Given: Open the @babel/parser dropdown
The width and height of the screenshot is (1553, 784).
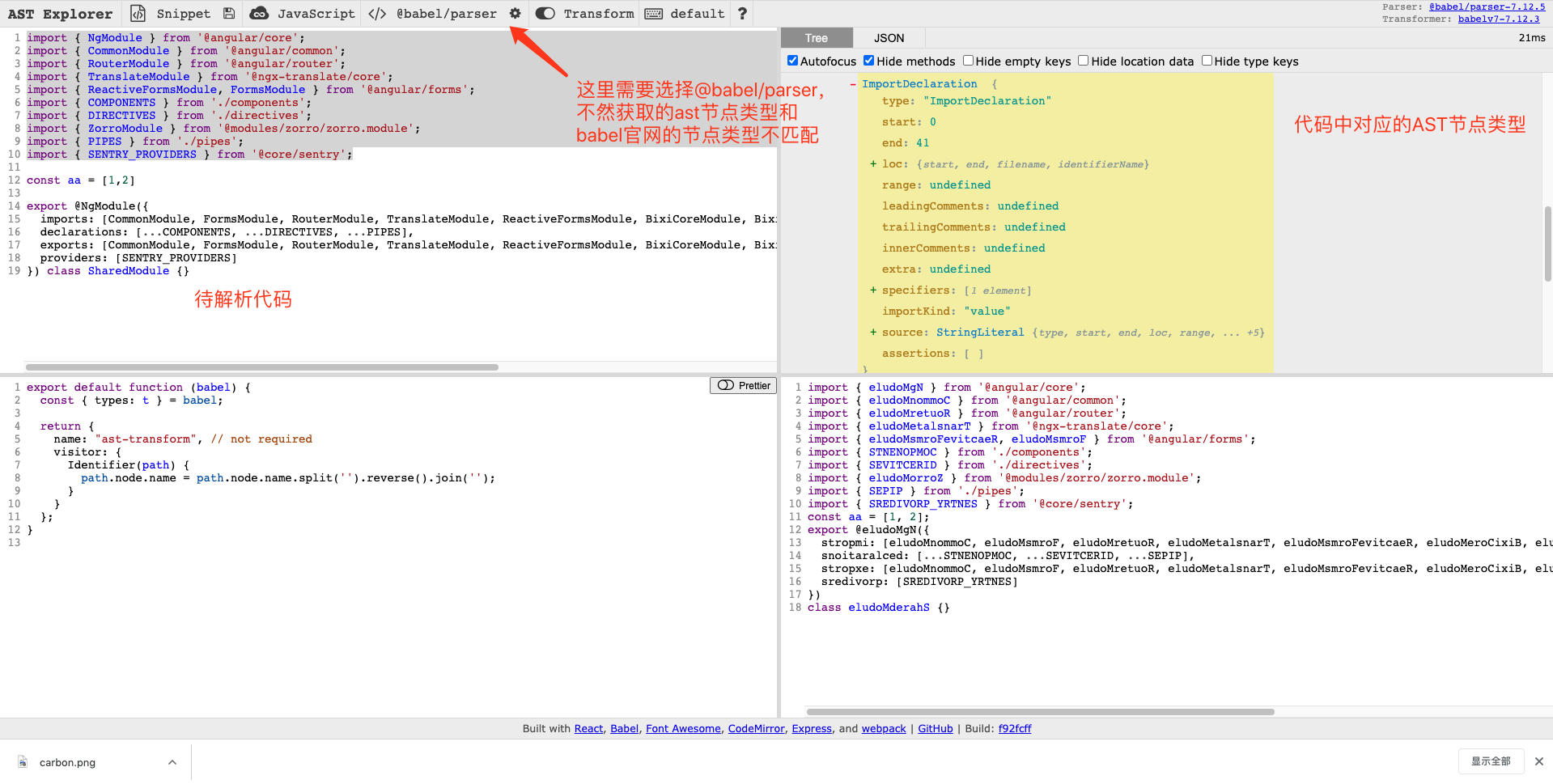Looking at the screenshot, I should (x=447, y=14).
